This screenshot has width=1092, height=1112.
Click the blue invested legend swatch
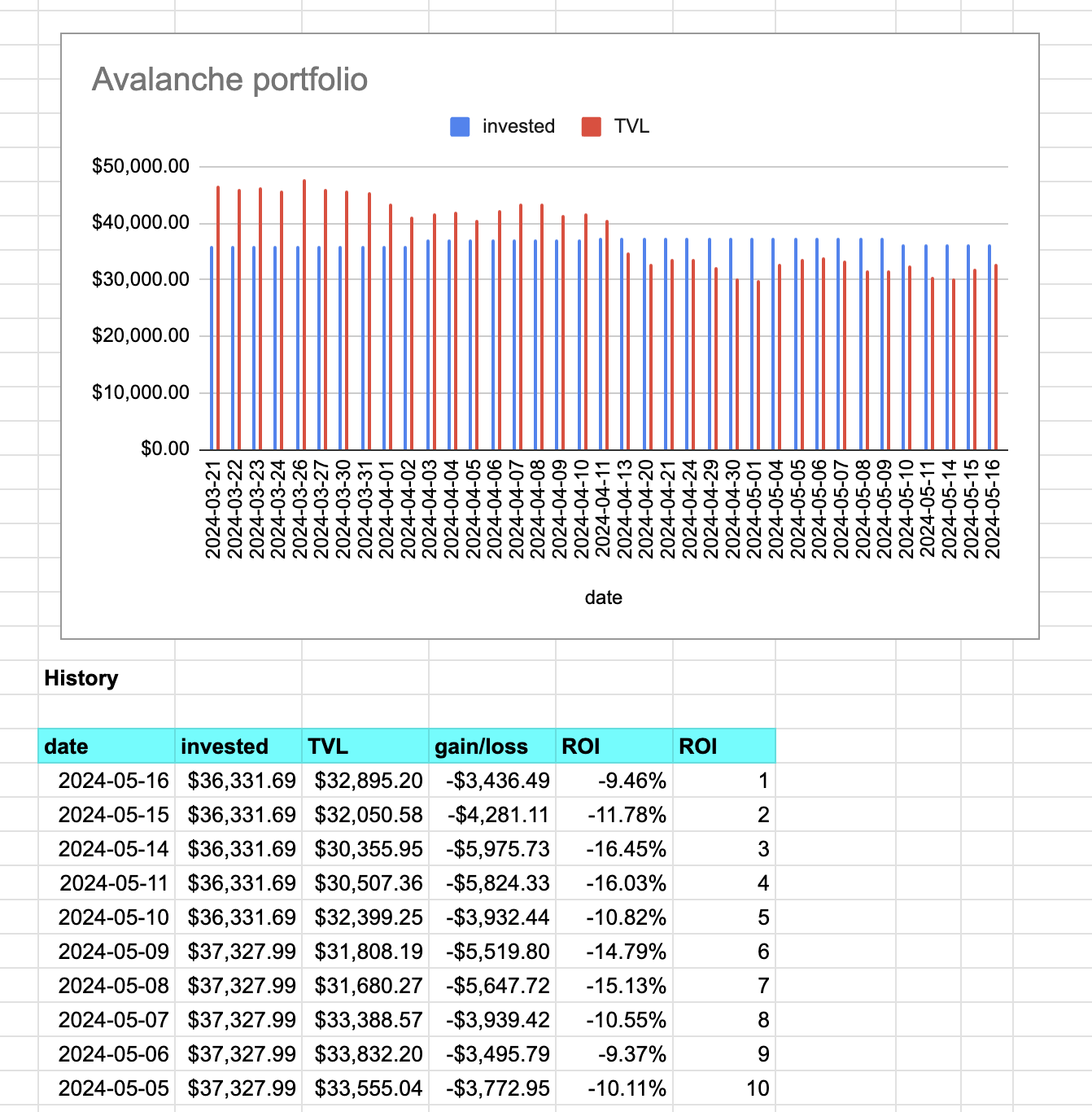point(460,126)
